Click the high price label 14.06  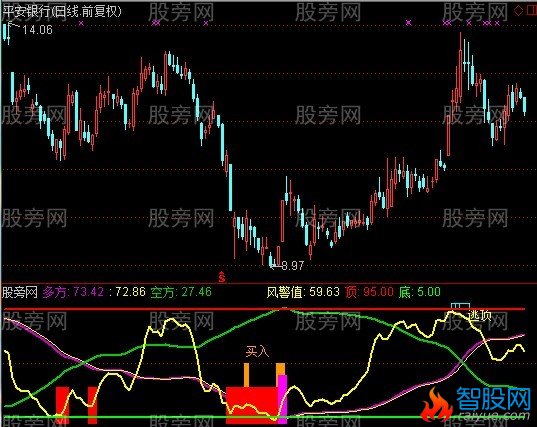pos(37,30)
